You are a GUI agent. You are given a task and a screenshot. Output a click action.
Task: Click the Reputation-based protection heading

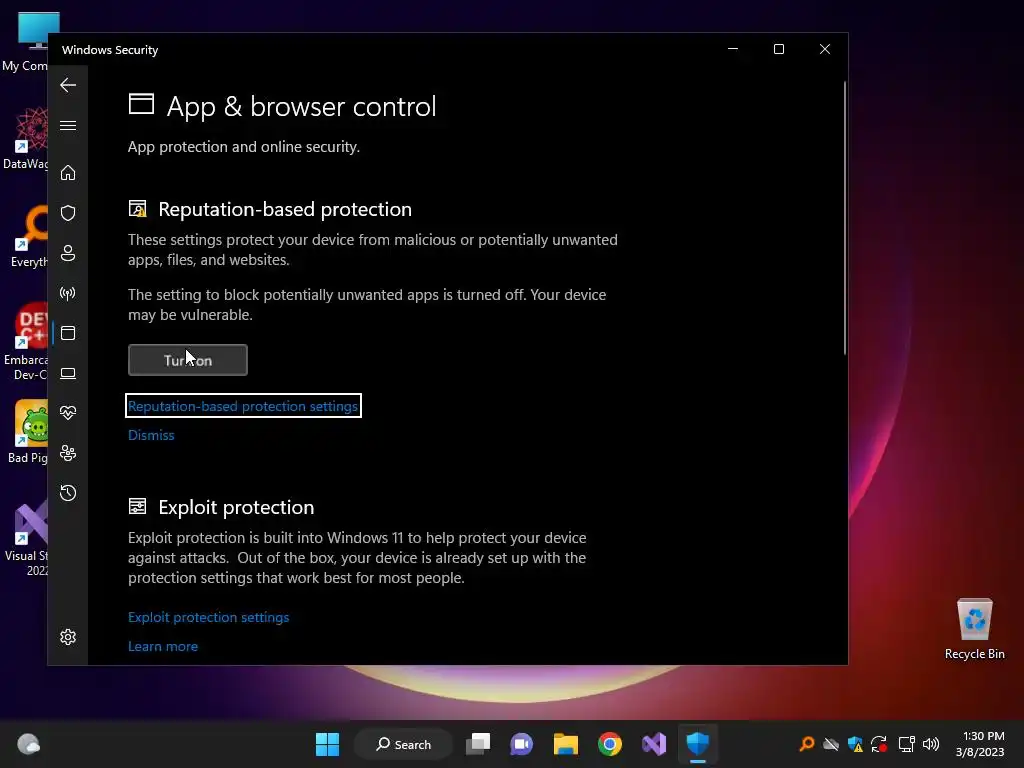pyautogui.click(x=285, y=209)
